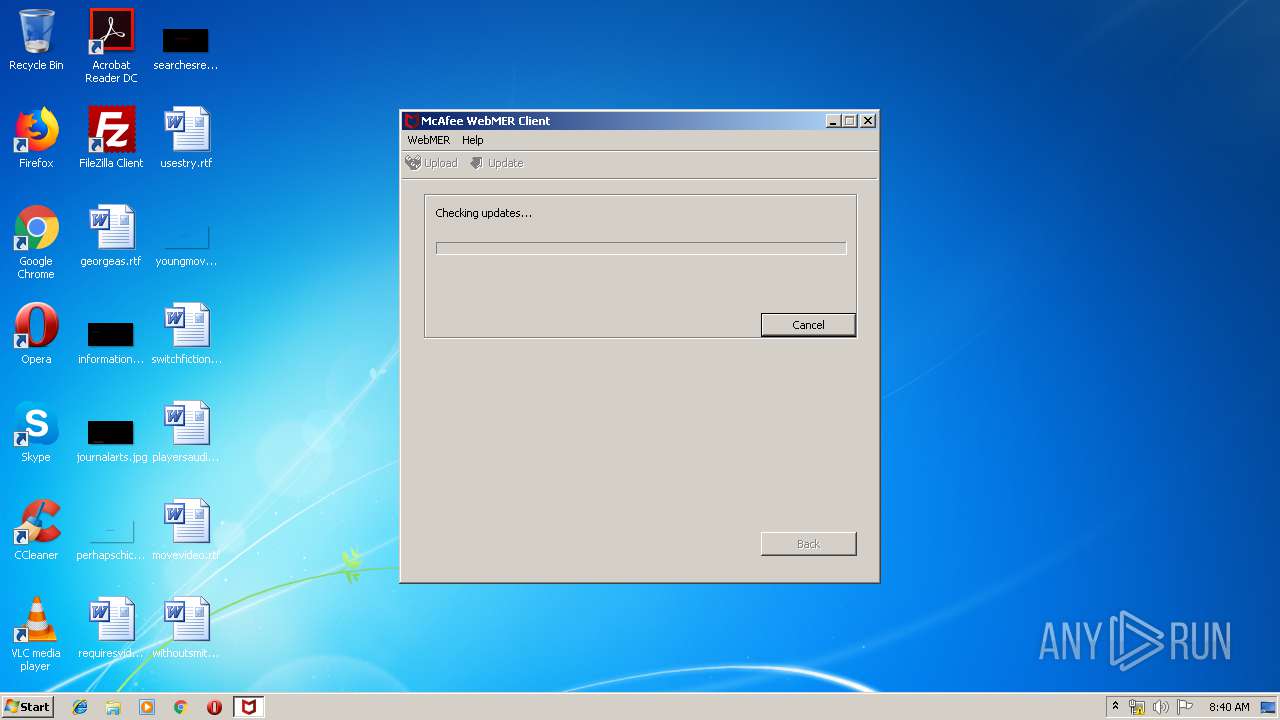This screenshot has width=1280, height=720.
Task: Open Opera from the taskbar
Action: [214, 707]
